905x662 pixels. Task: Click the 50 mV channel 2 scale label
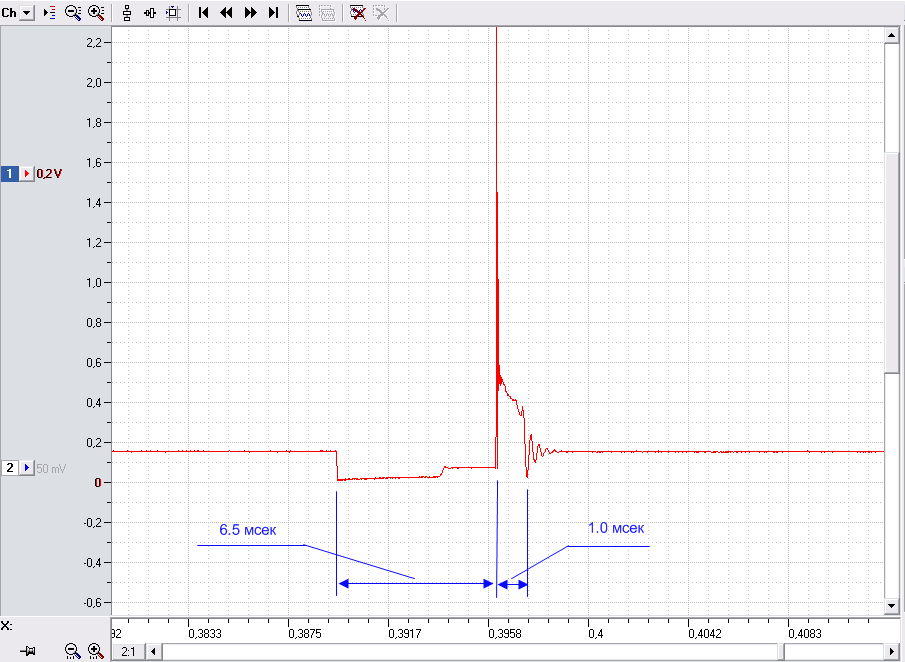(x=51, y=469)
